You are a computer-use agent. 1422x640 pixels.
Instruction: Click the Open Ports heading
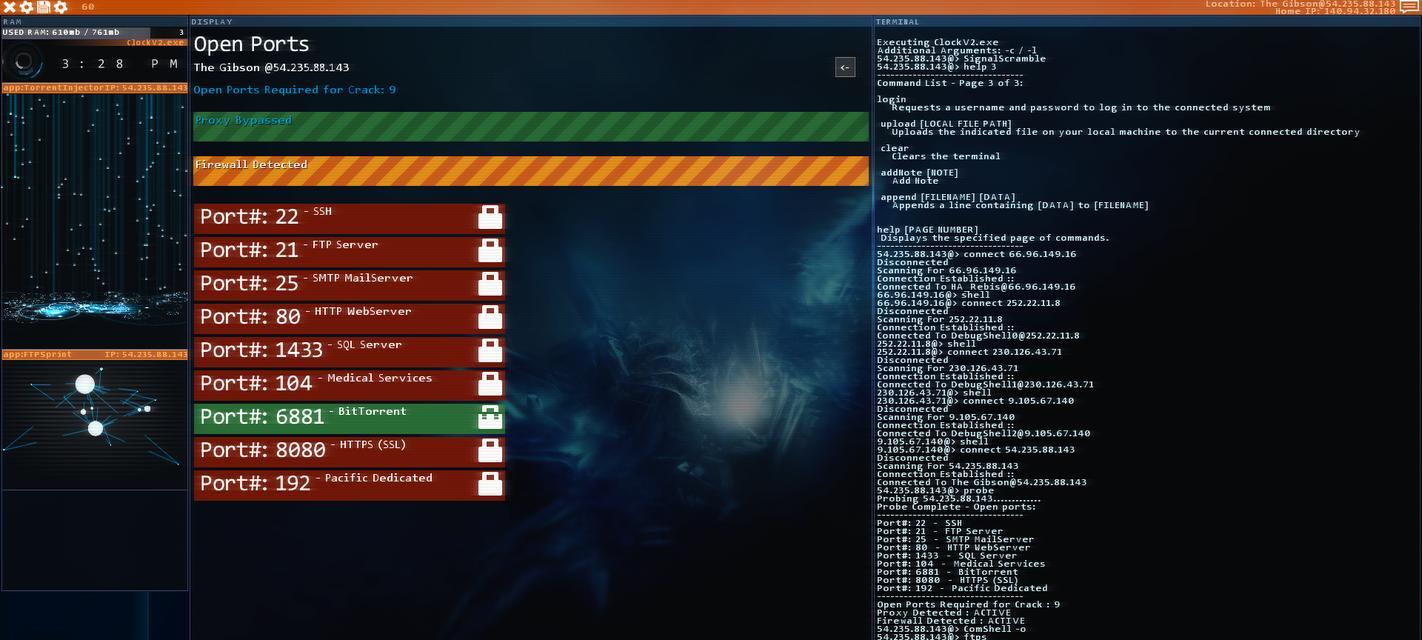tap(251, 44)
